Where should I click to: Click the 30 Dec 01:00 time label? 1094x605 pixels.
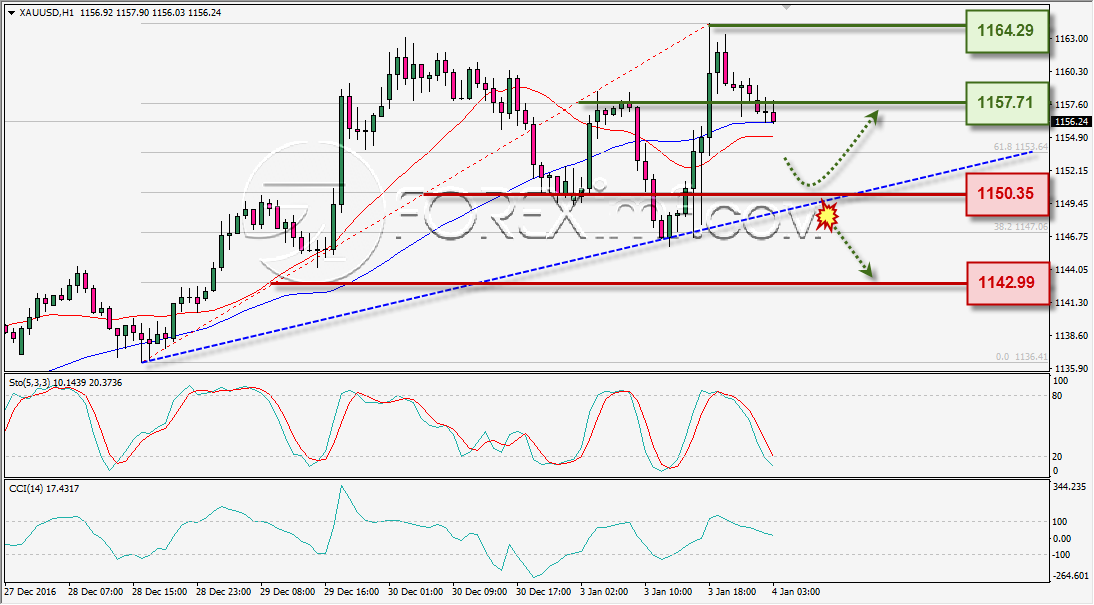coord(415,592)
